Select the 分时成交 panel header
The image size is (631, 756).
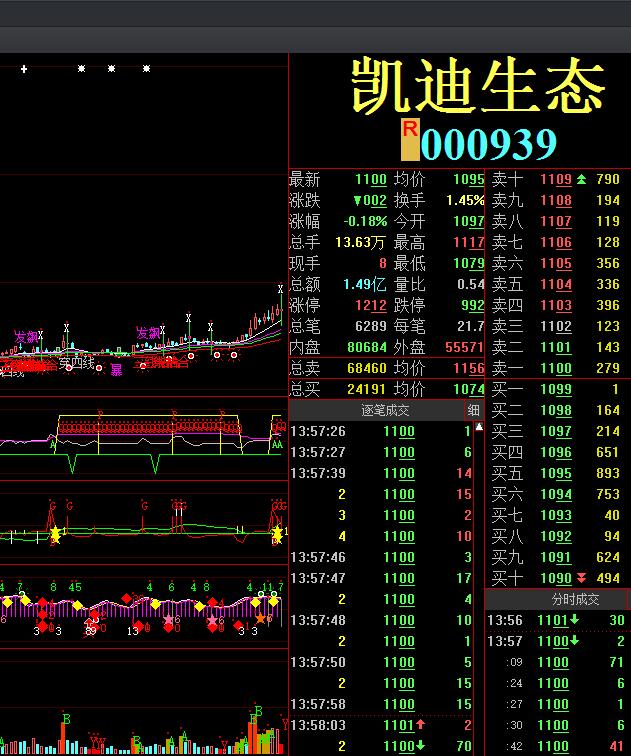pos(575,599)
